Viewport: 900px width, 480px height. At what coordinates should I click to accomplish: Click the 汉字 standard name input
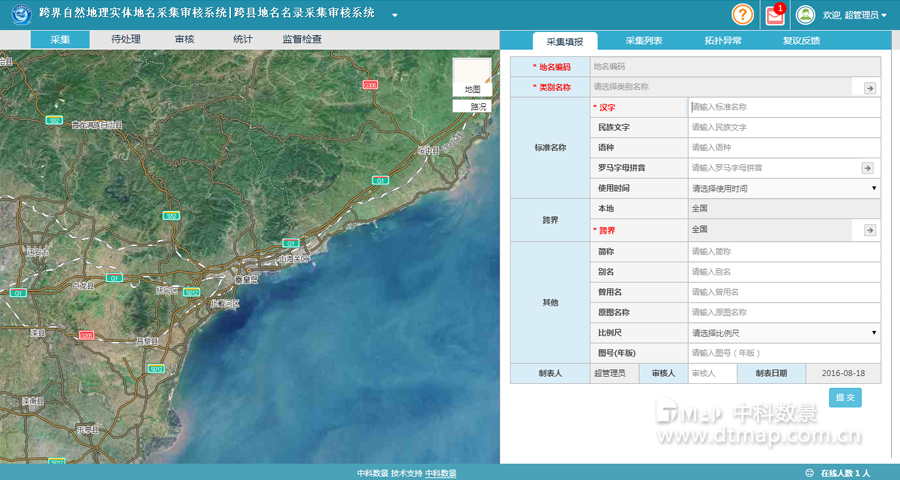point(783,107)
